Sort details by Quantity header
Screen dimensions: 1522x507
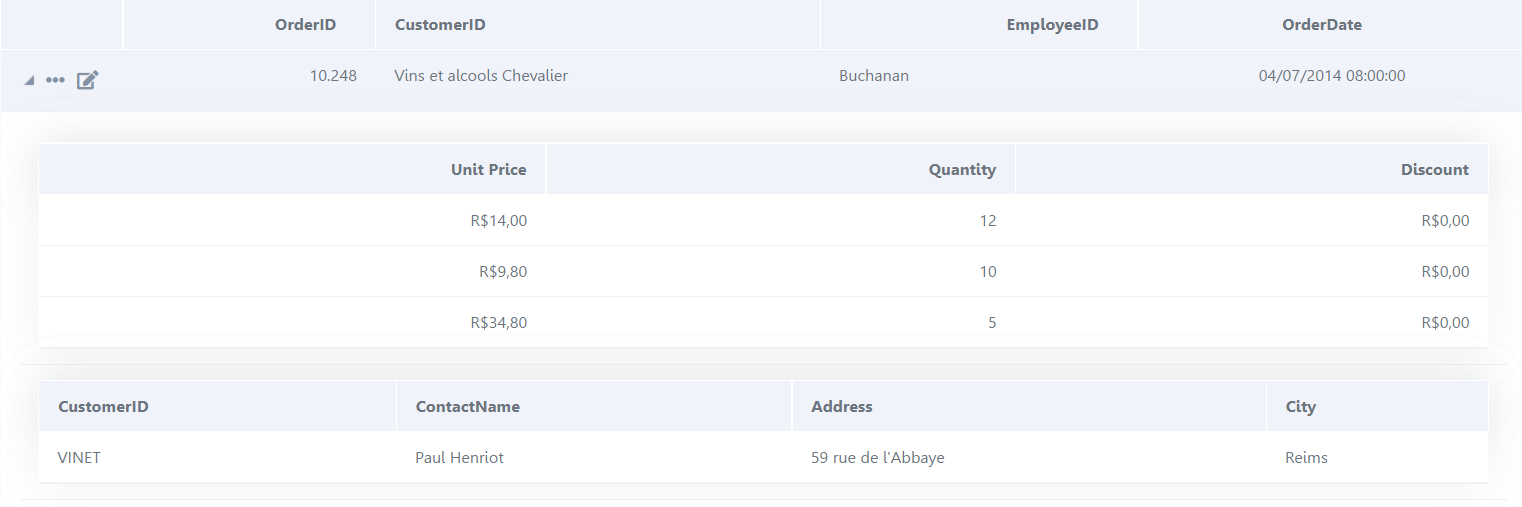pyautogui.click(x=781, y=169)
